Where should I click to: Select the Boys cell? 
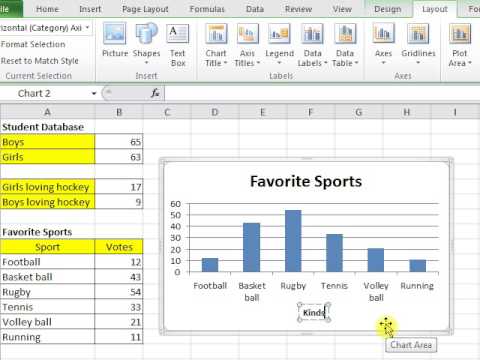(47, 142)
